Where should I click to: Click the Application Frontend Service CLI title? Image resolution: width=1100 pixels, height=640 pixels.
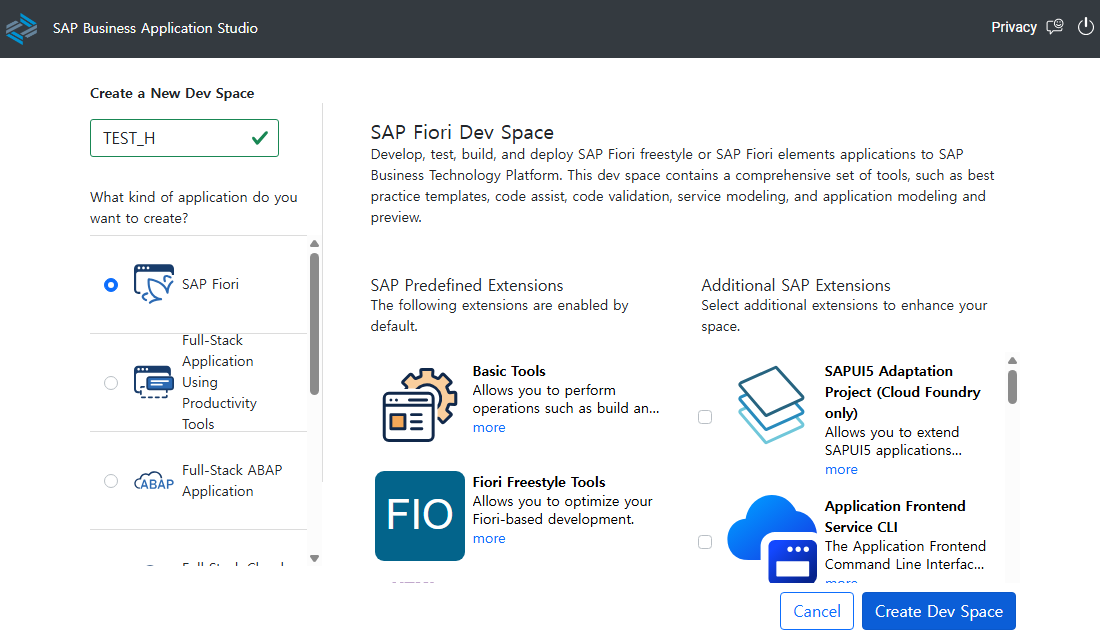894,516
